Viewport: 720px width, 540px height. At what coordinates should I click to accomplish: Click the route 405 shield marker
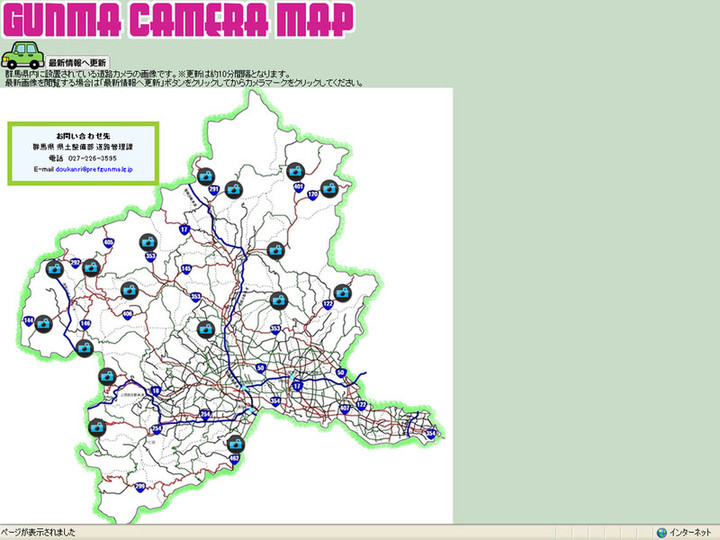(108, 243)
